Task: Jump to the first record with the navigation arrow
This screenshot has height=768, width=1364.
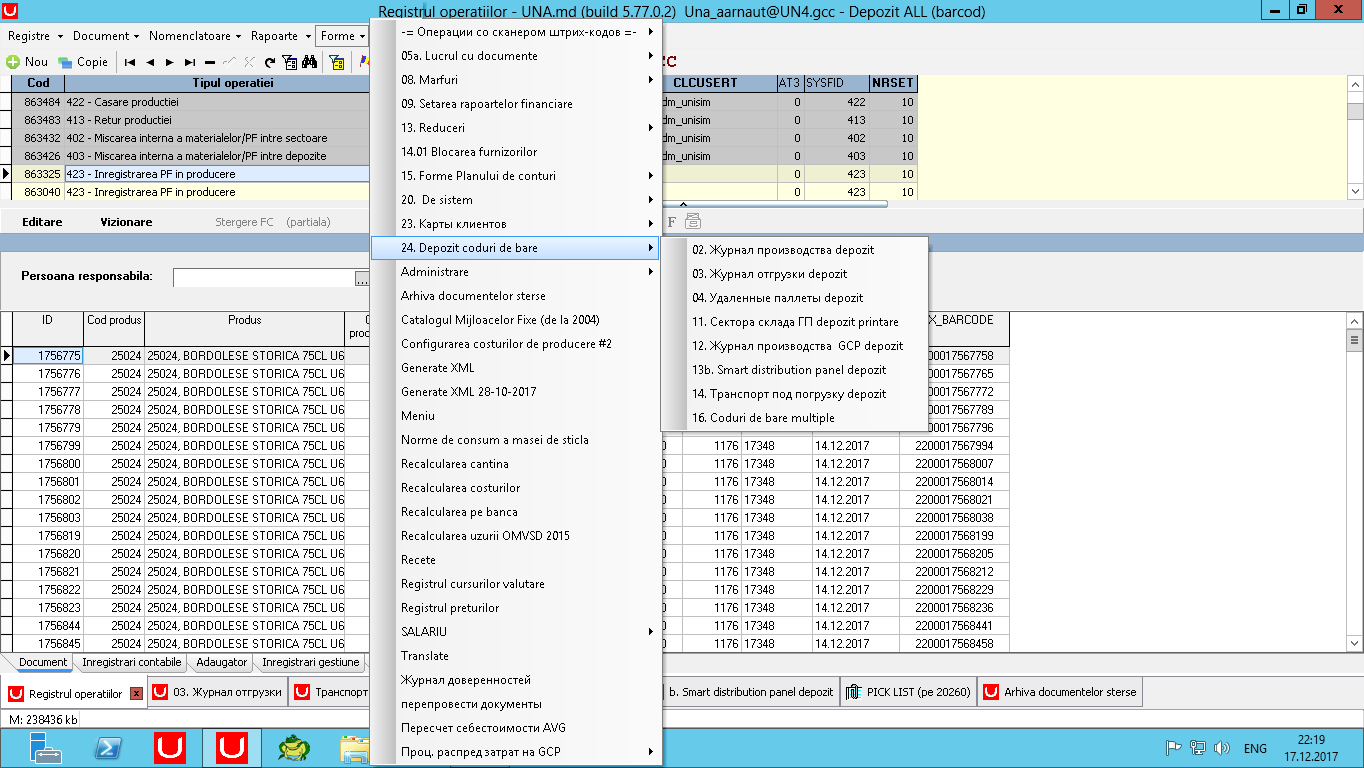Action: click(x=131, y=62)
